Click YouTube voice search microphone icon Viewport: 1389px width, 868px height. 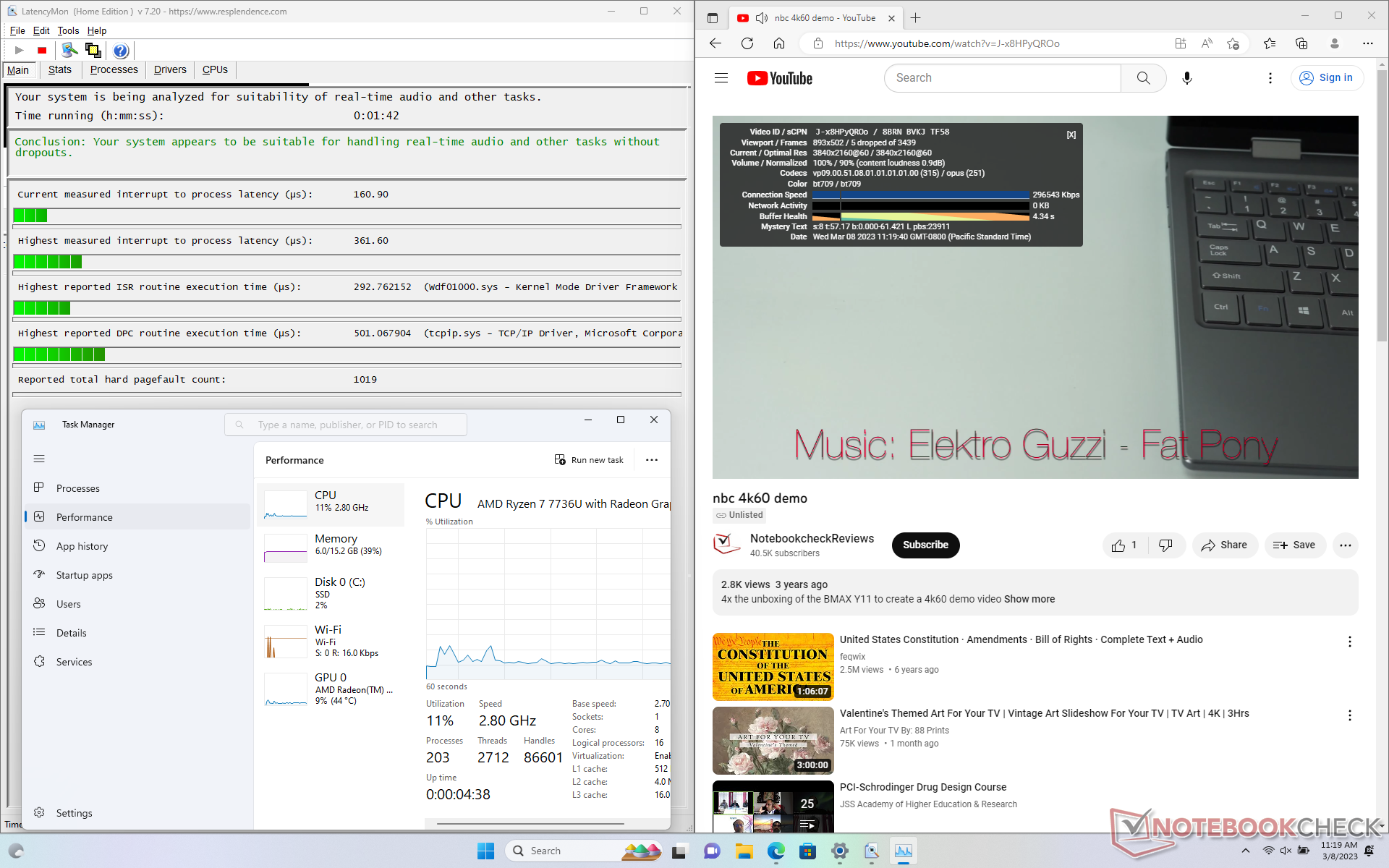click(x=1186, y=78)
